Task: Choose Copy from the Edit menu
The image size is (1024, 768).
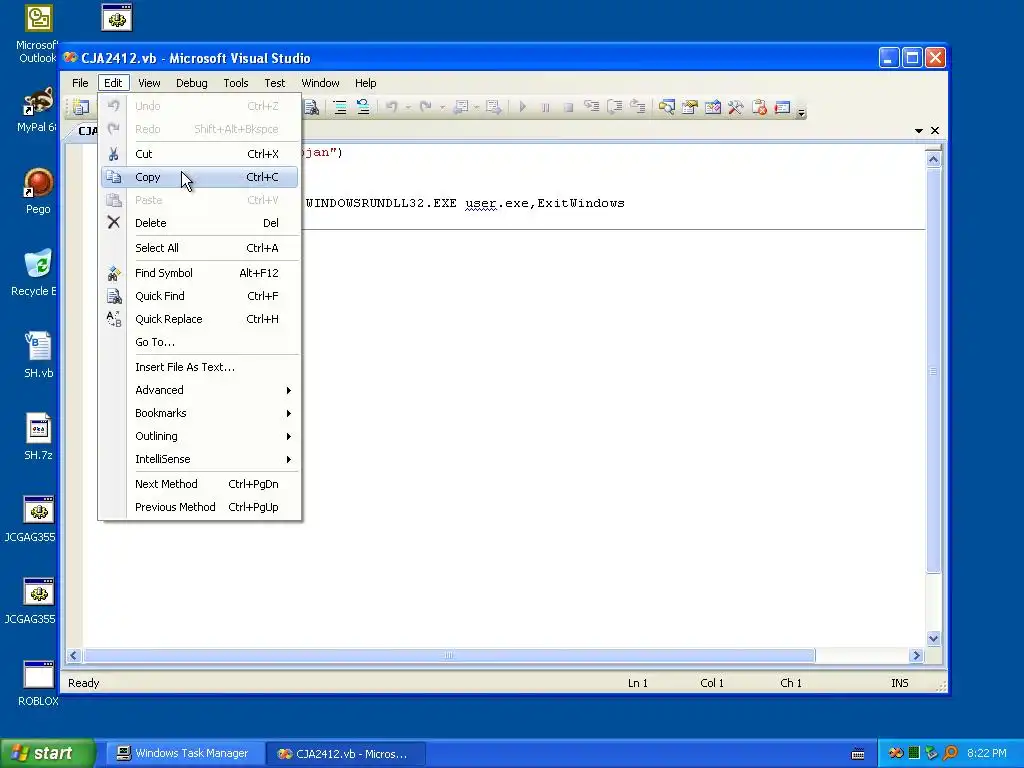Action: pos(199,177)
